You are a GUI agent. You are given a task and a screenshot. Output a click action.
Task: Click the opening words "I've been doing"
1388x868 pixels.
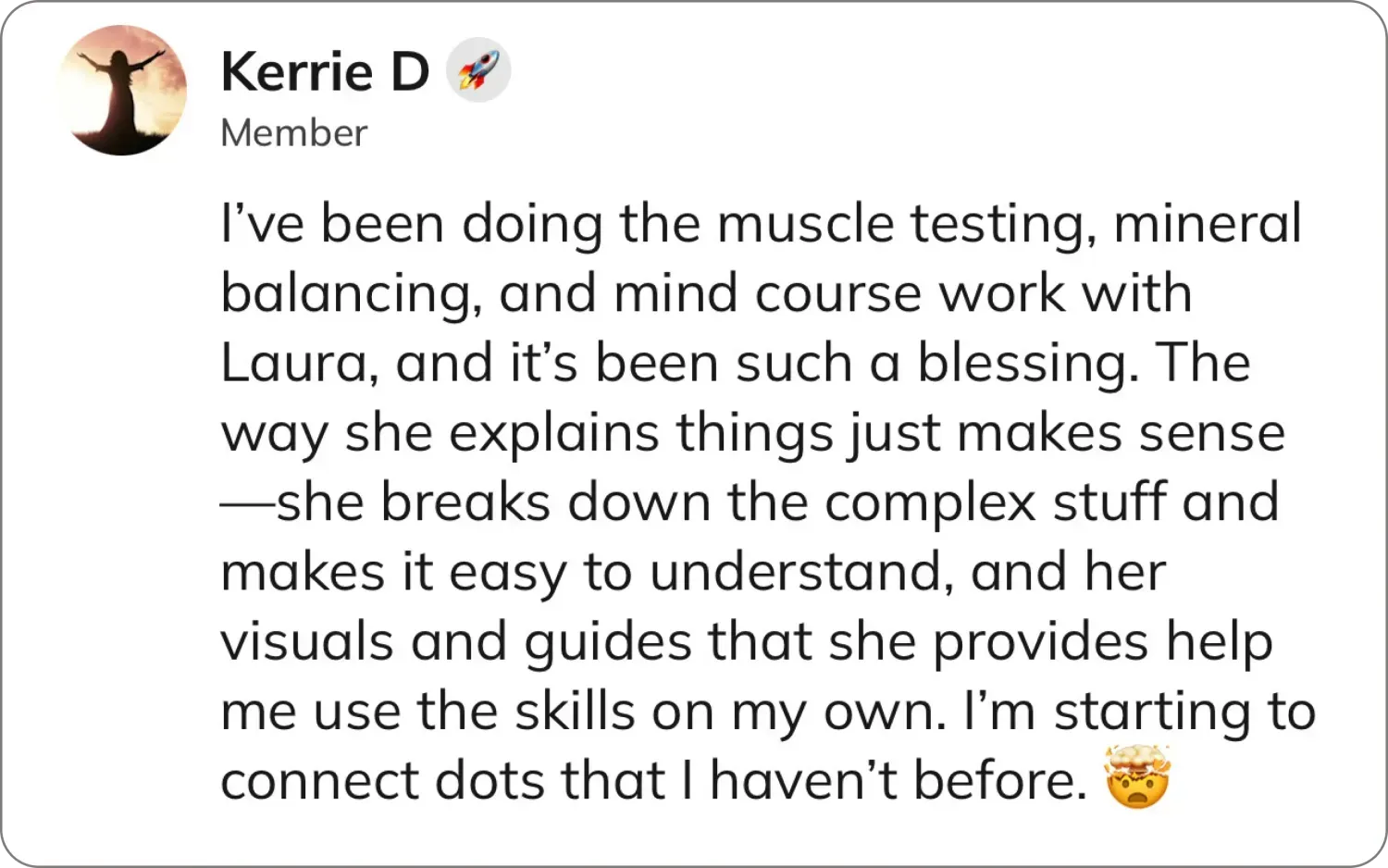coord(412,225)
